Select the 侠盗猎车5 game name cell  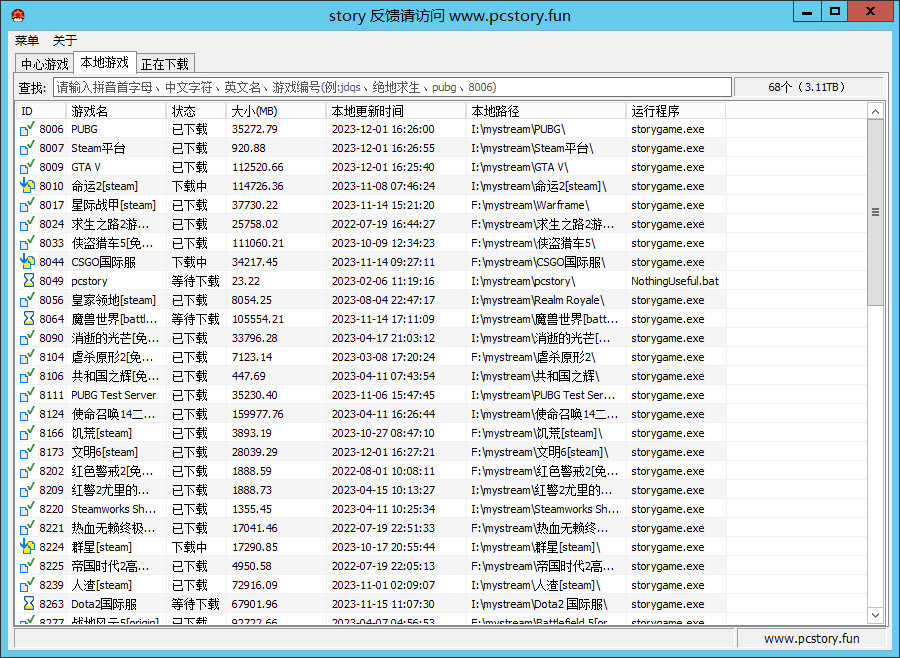click(112, 243)
